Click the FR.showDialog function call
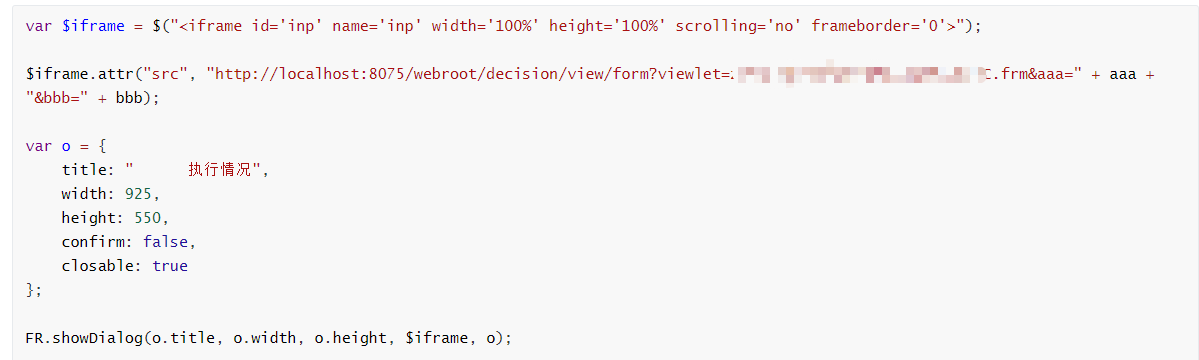Viewport: 1199px width, 360px height. point(84,338)
